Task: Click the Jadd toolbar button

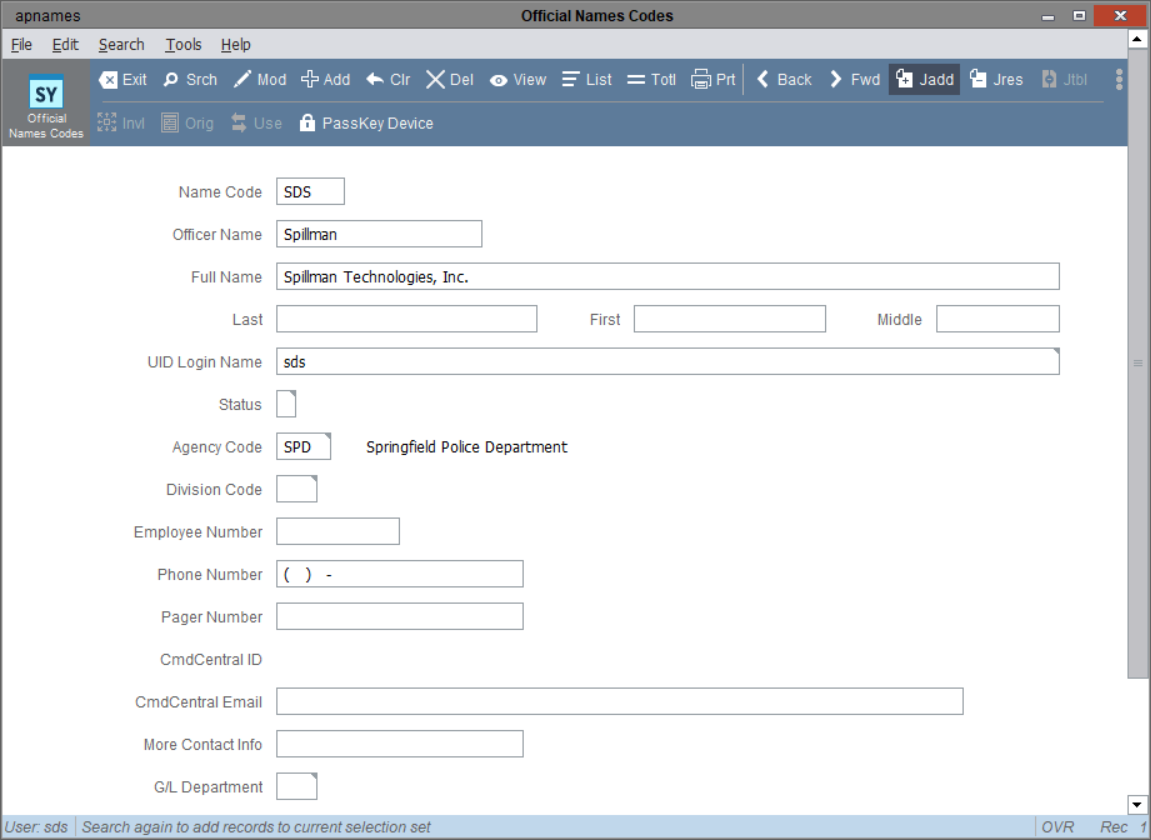Action: (x=924, y=79)
